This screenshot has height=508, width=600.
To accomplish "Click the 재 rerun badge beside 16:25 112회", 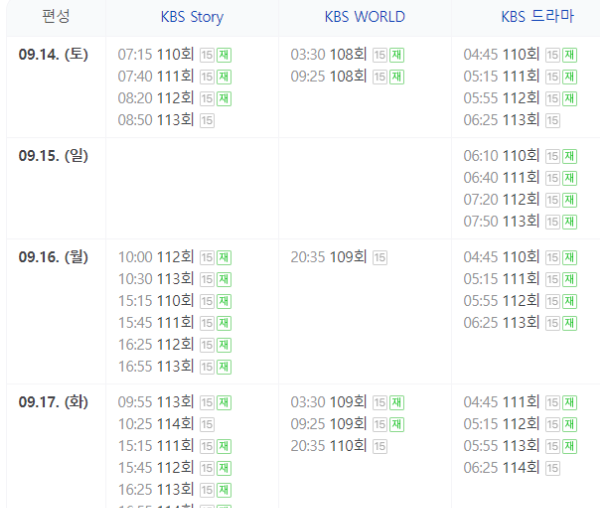I will tap(224, 345).
